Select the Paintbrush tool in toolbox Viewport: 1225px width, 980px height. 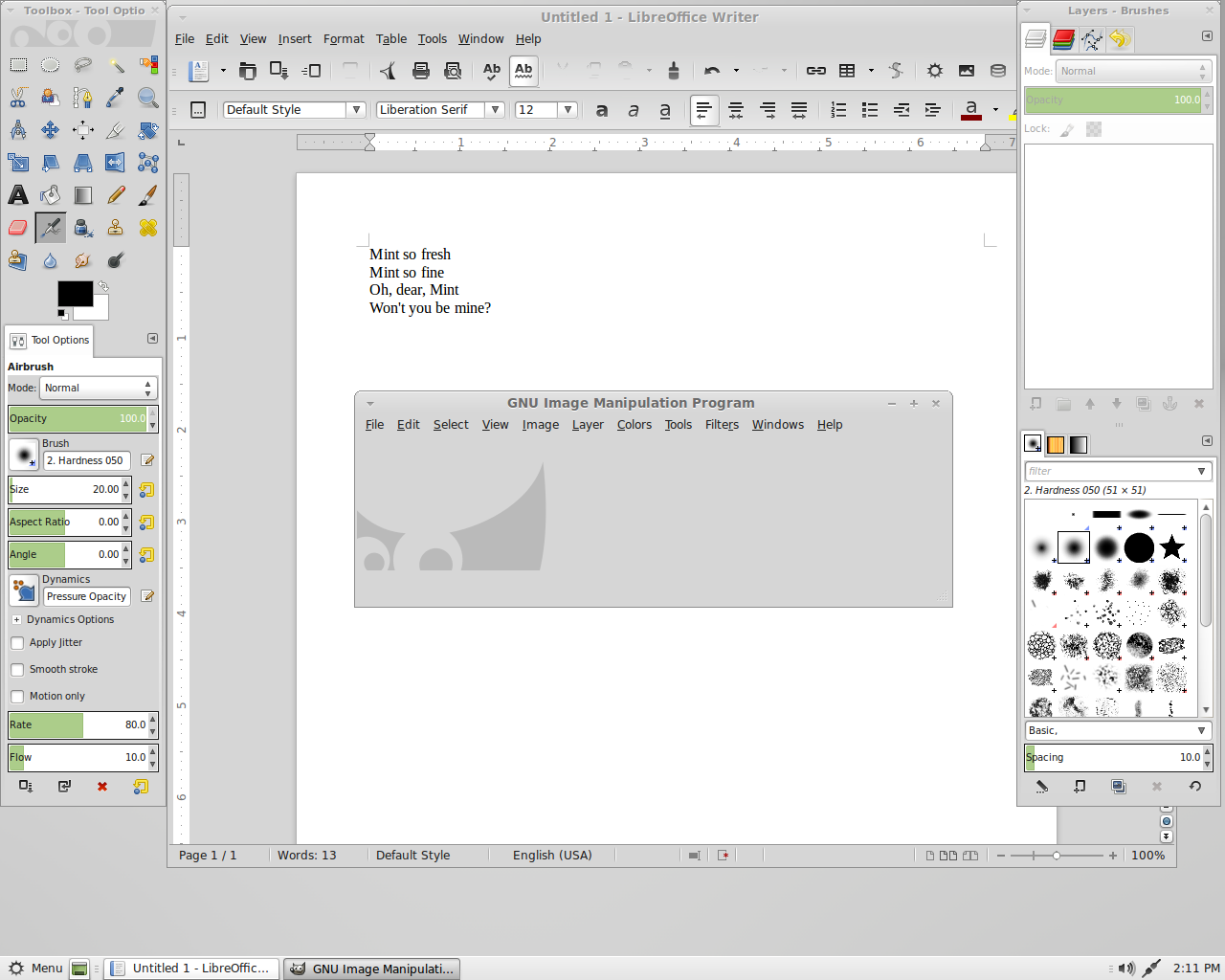(148, 195)
